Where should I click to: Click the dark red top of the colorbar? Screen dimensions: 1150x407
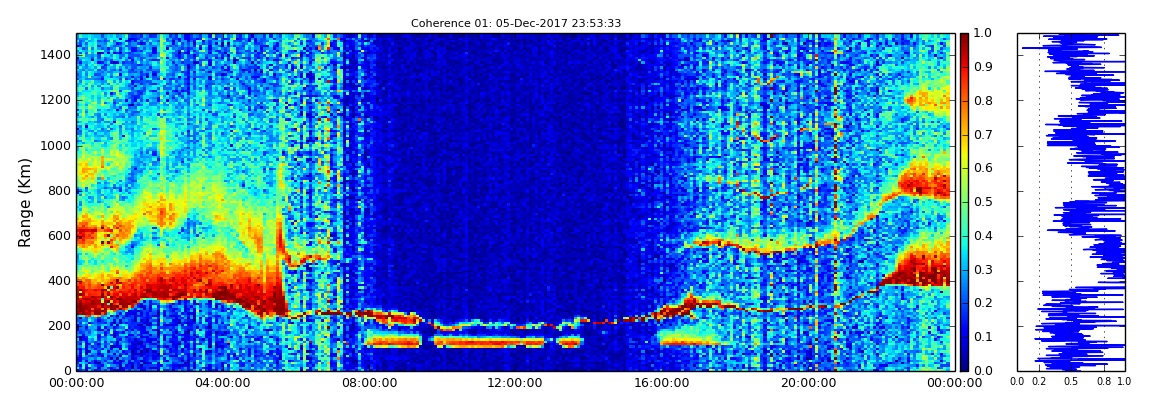964,38
